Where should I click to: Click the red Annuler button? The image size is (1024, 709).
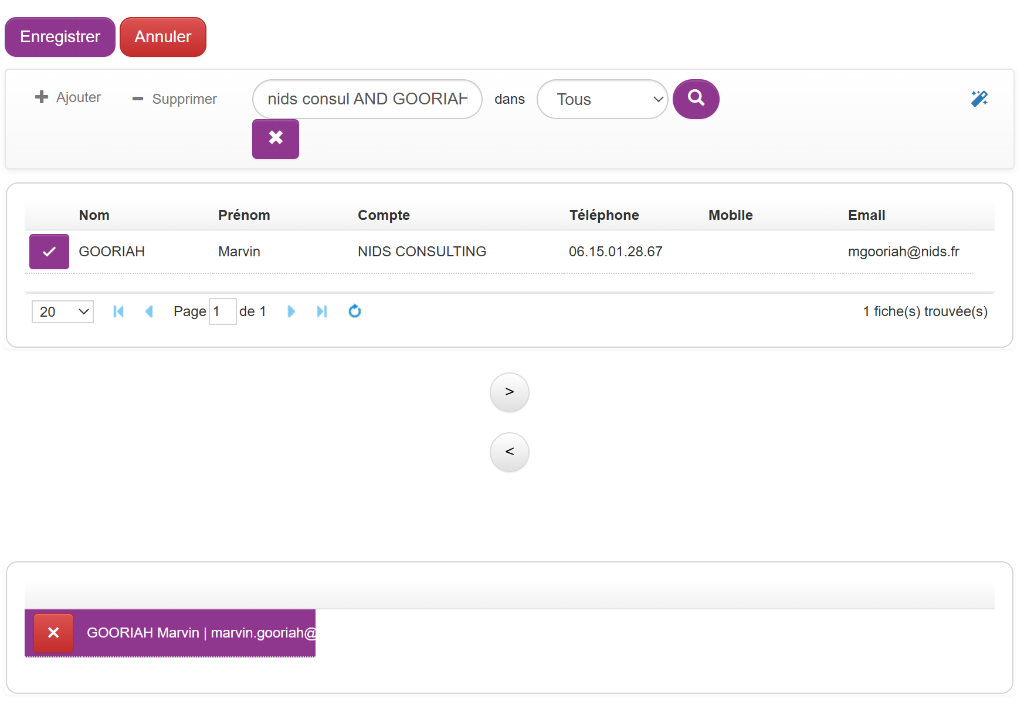coord(163,37)
